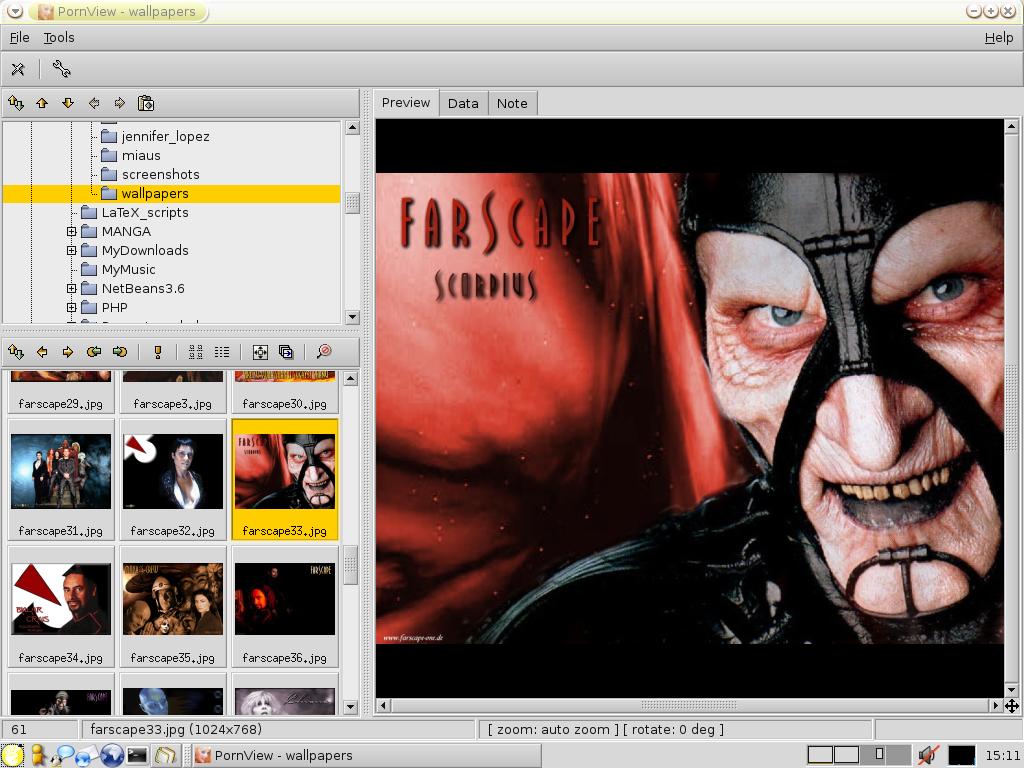
Task: Go back in folder history (grey left arrow)
Action: (94, 103)
